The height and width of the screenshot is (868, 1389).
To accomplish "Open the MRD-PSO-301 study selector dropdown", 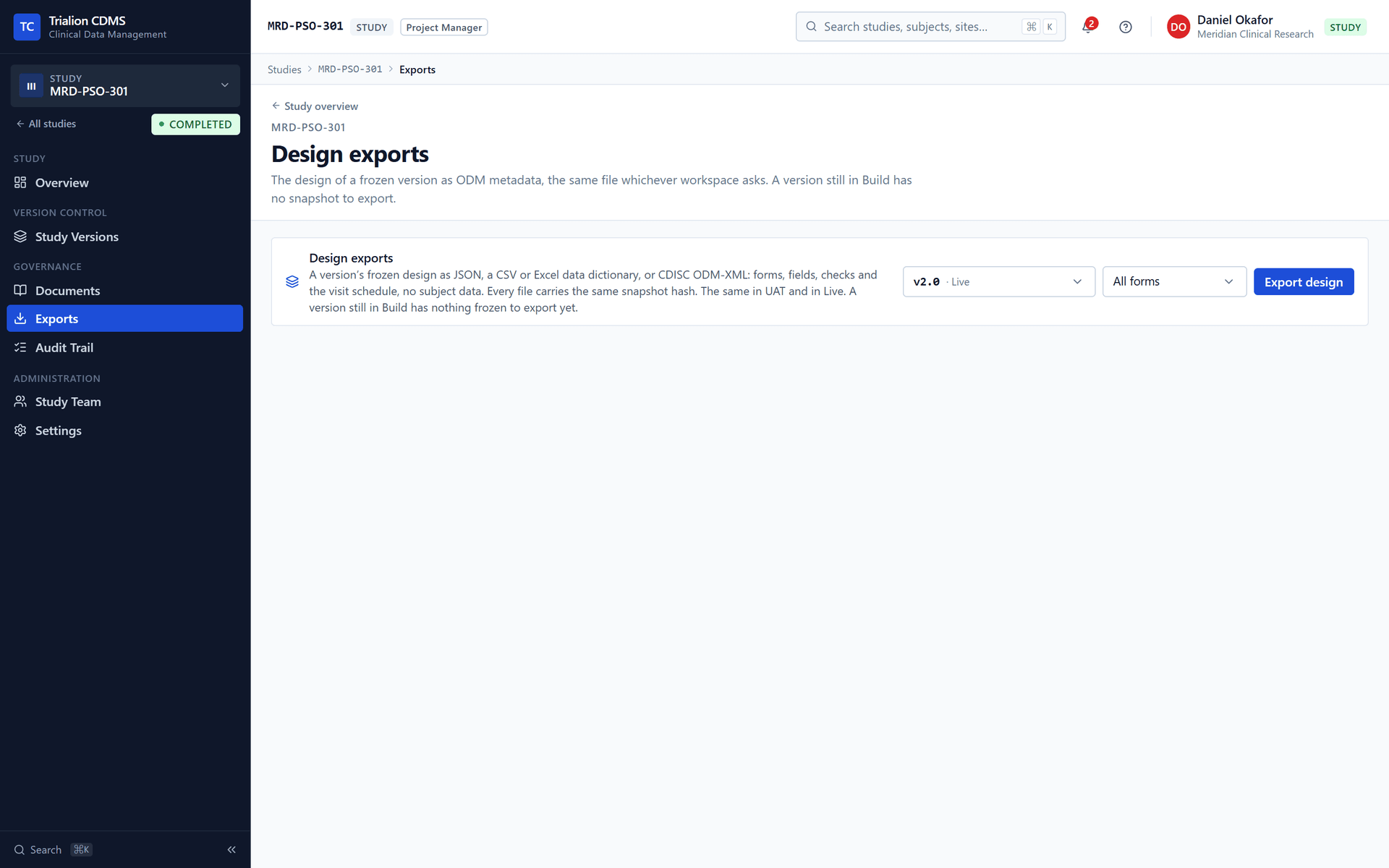I will click(x=125, y=85).
